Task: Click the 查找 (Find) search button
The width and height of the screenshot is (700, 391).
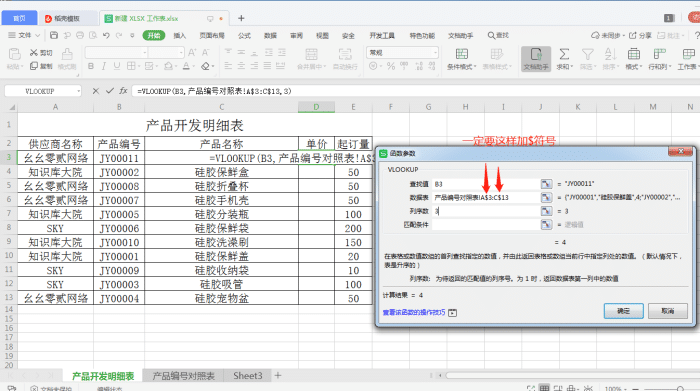Action: click(498, 35)
